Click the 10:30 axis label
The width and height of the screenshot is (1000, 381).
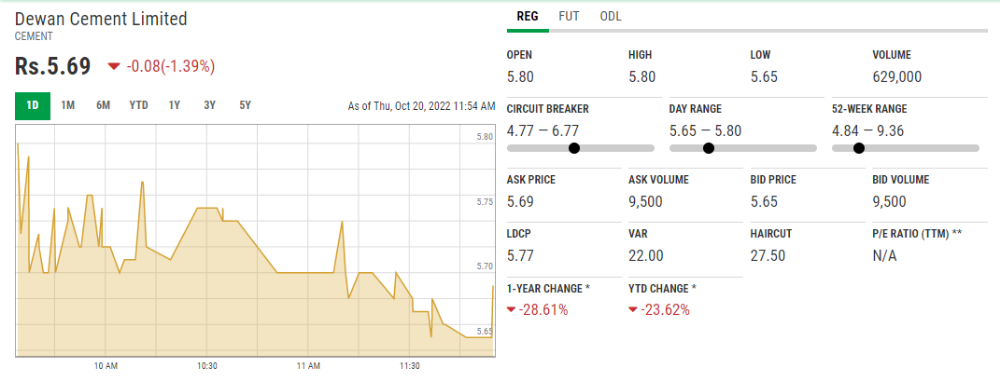pos(207,366)
